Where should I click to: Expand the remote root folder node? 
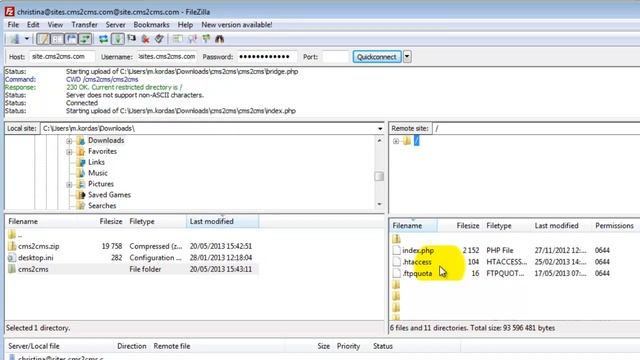point(396,141)
